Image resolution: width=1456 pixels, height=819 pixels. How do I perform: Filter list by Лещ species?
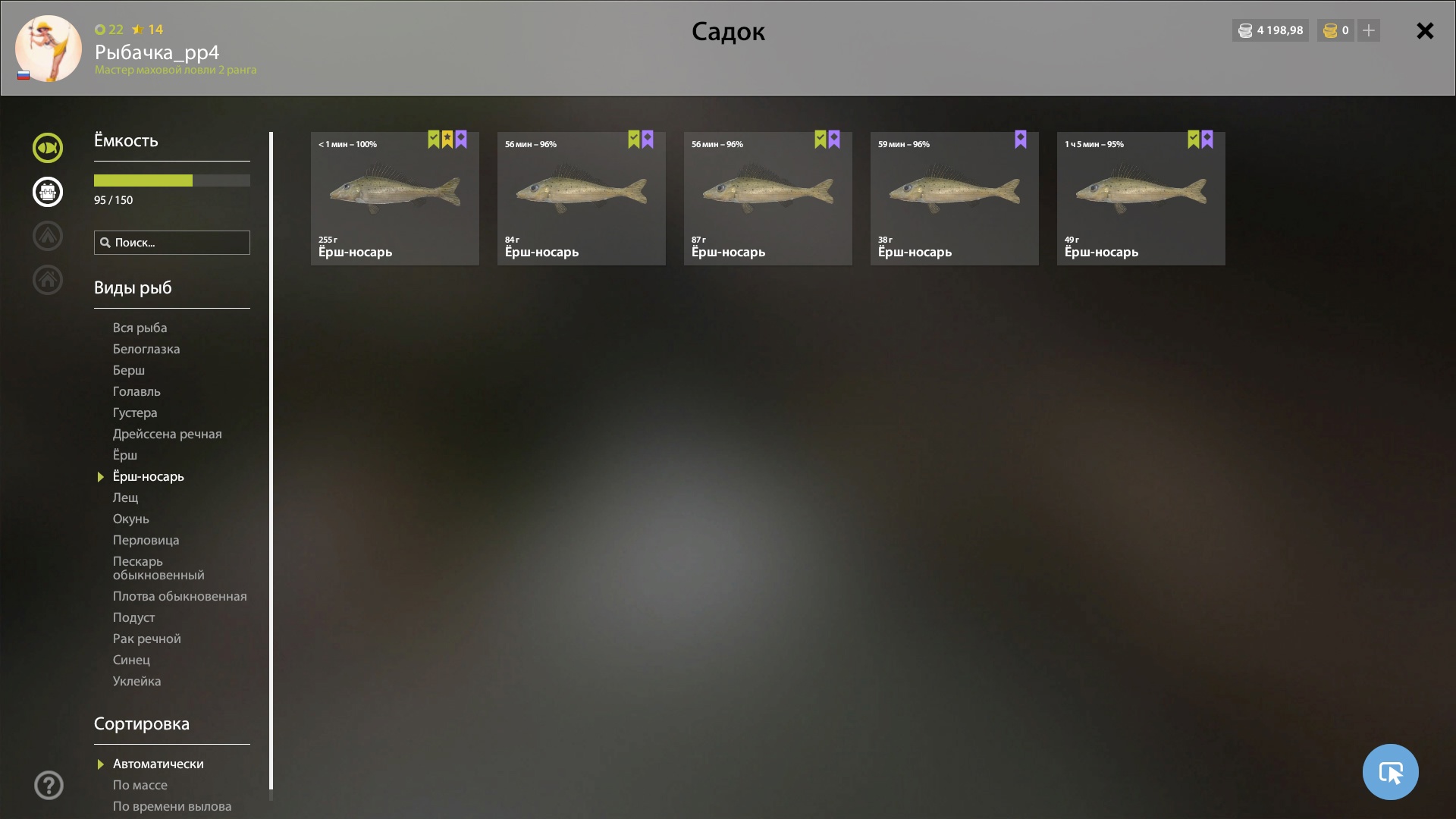[126, 497]
